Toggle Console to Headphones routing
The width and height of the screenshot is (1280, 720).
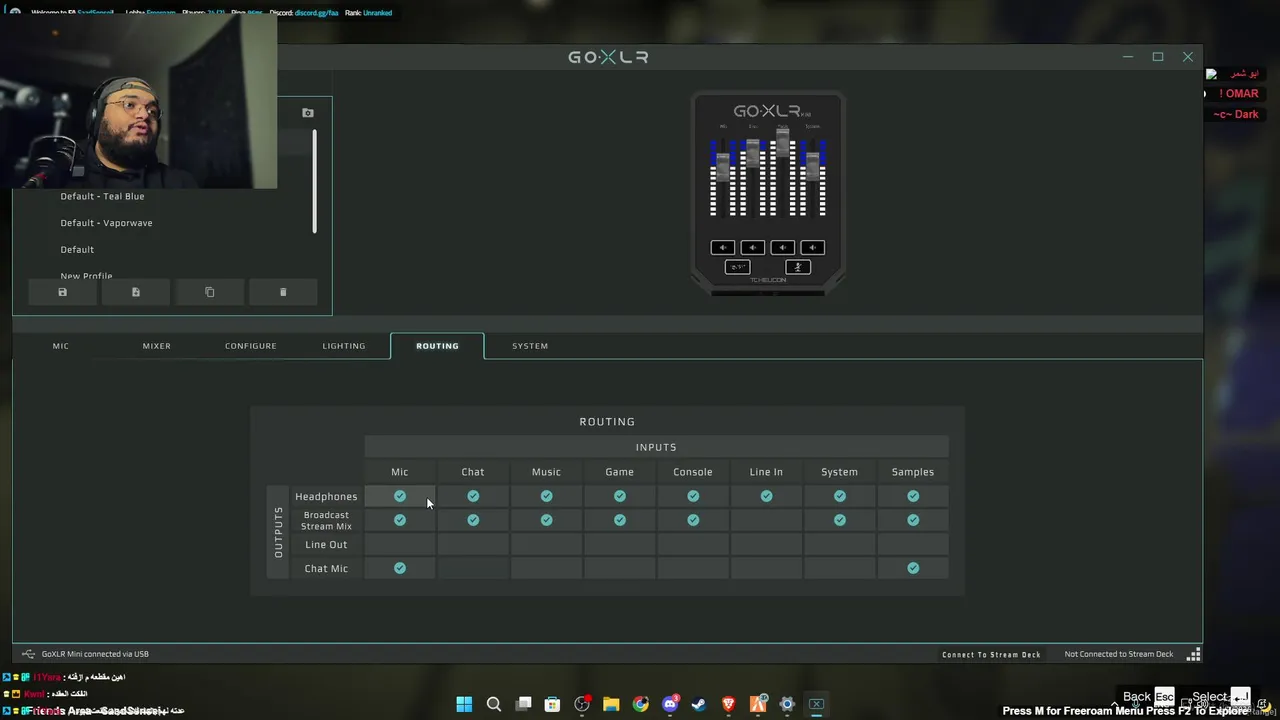[693, 496]
